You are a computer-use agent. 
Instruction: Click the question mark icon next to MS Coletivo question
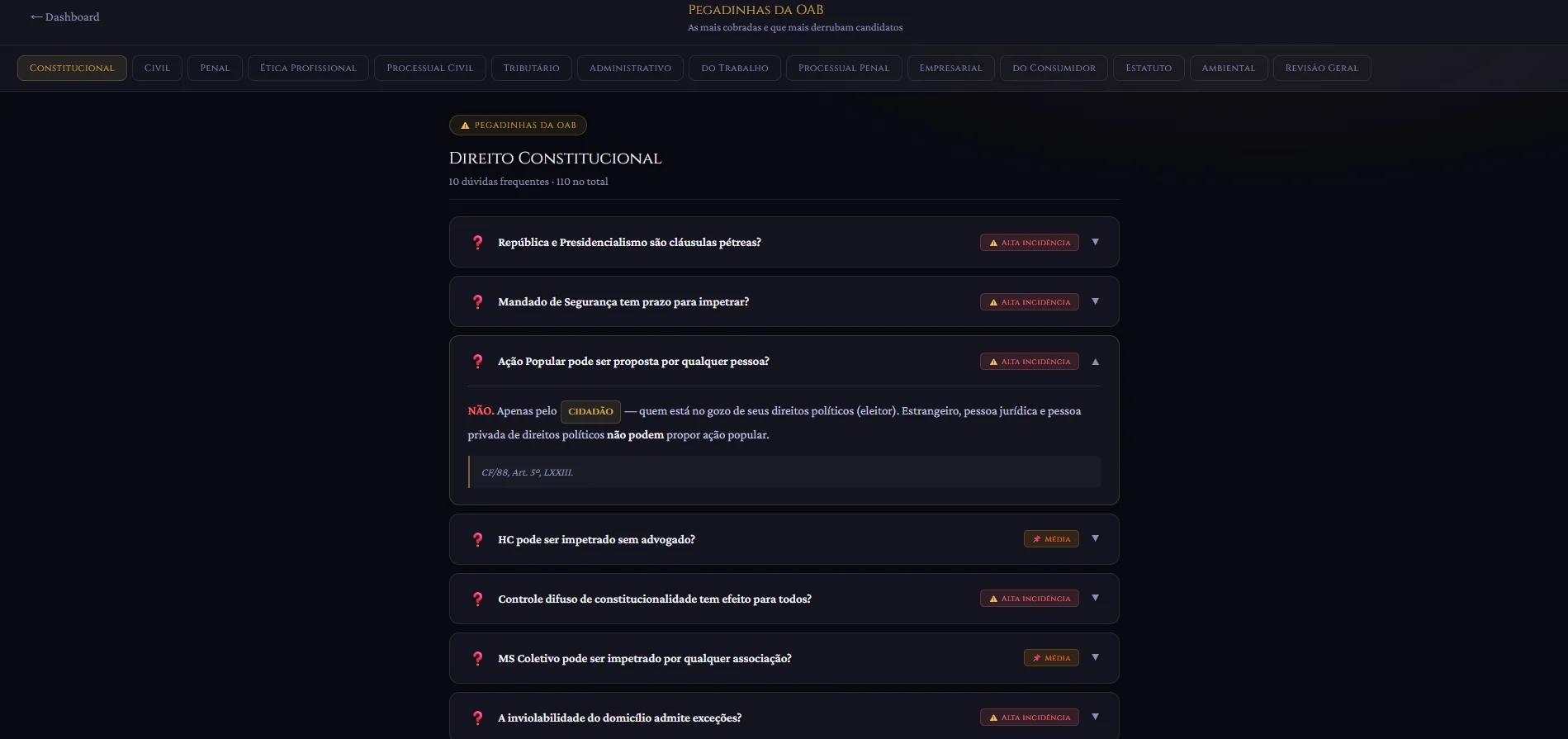[477, 658]
